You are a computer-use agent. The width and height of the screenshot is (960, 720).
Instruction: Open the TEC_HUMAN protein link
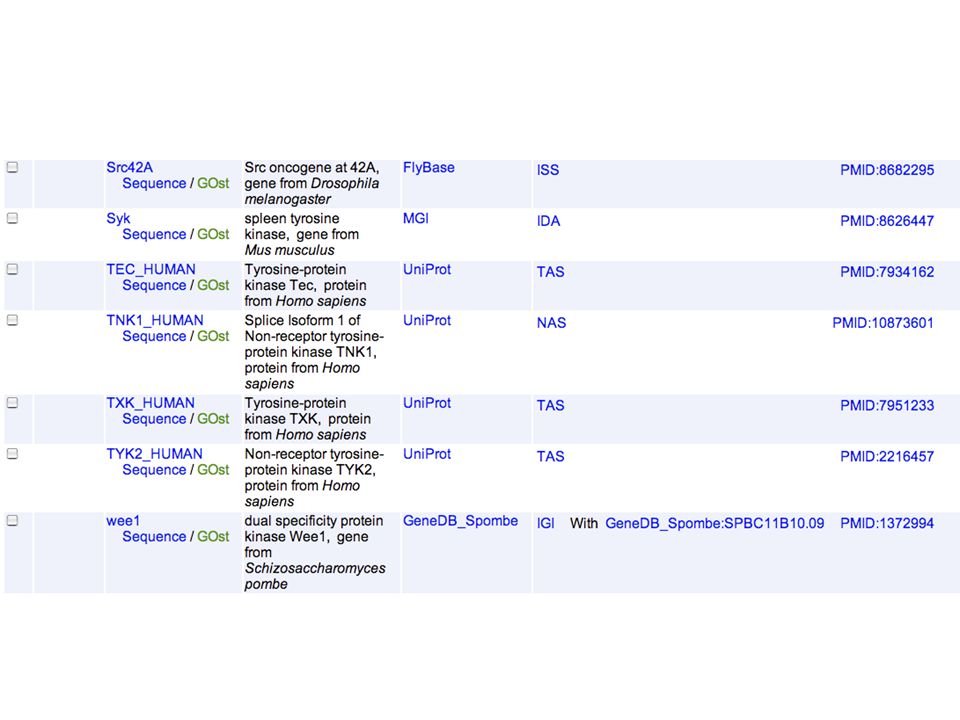point(151,269)
